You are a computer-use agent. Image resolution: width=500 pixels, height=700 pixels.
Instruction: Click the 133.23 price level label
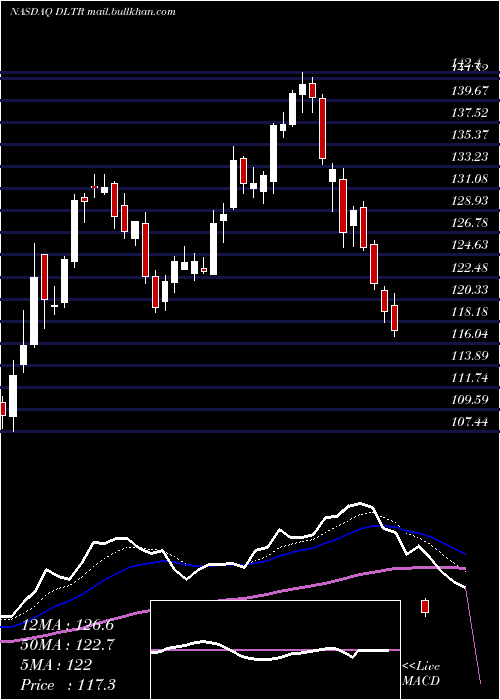pyautogui.click(x=468, y=157)
